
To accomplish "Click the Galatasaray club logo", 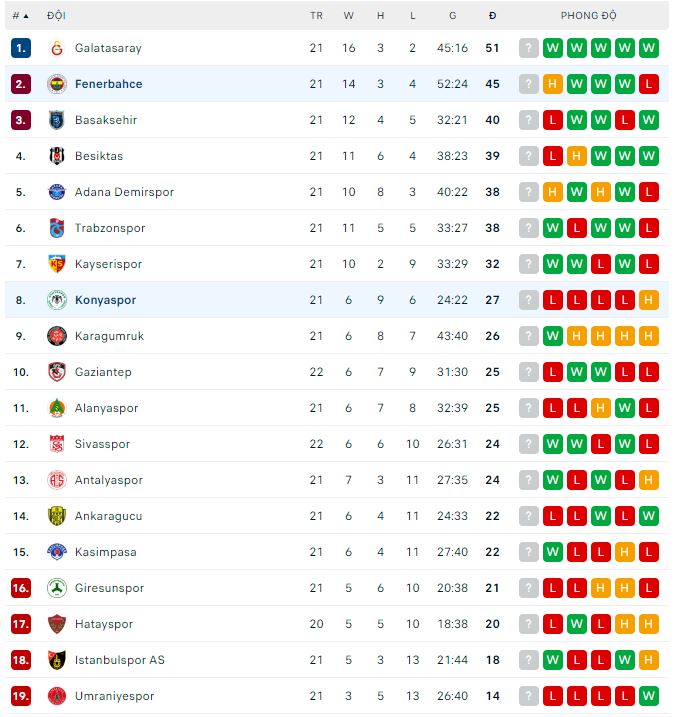I will pyautogui.click(x=56, y=48).
